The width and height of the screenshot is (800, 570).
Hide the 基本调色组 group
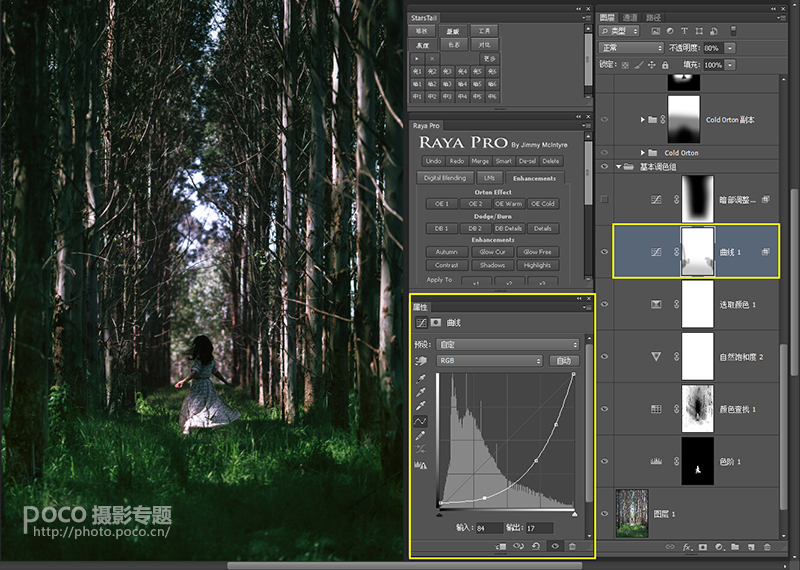605,166
